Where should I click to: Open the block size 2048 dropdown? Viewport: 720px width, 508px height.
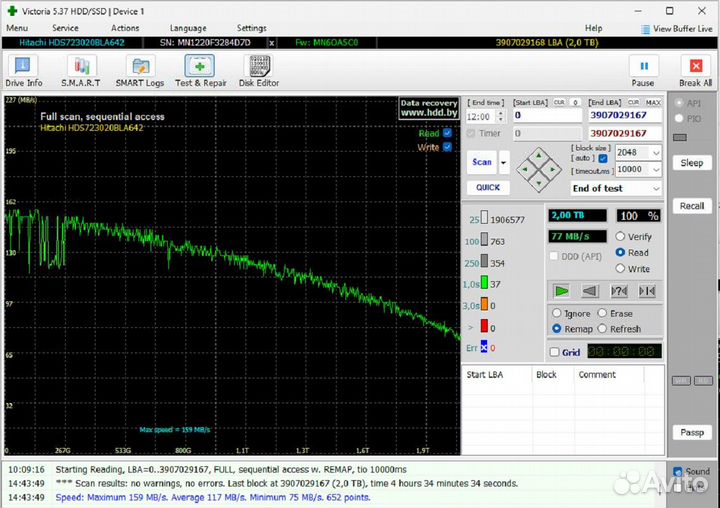(x=655, y=152)
